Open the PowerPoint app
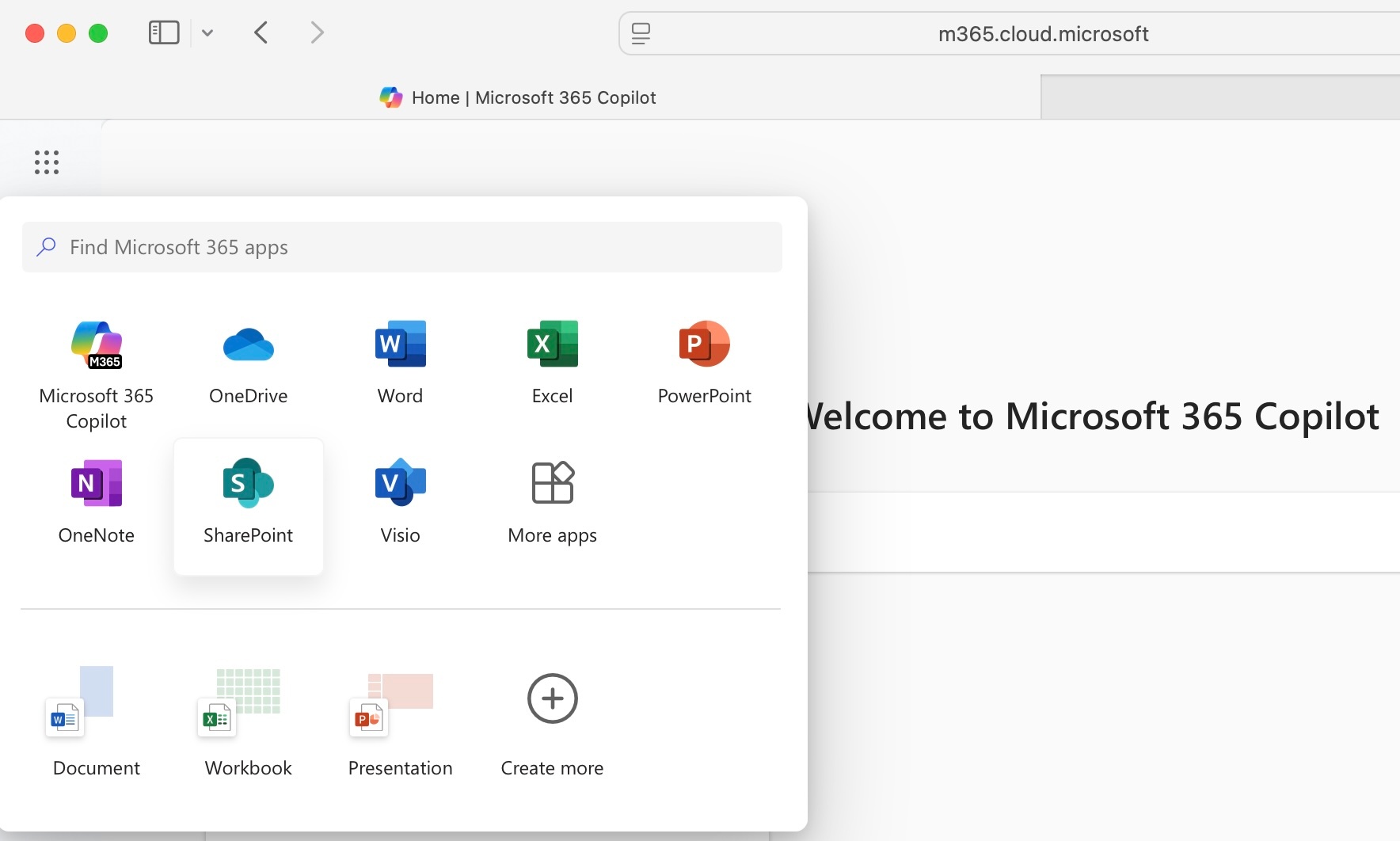 705,363
